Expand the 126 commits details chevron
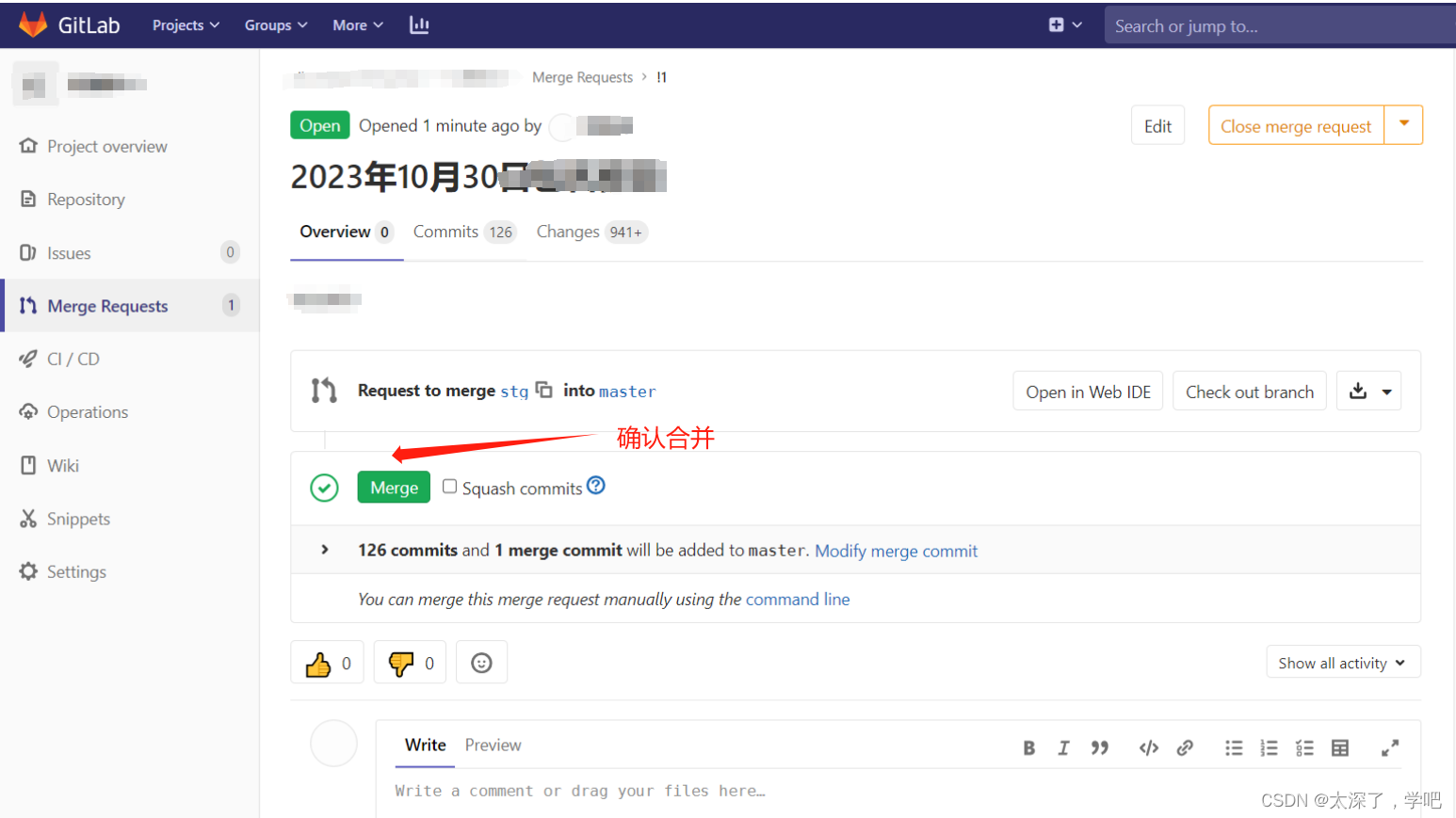This screenshot has height=818, width=1456. click(324, 550)
